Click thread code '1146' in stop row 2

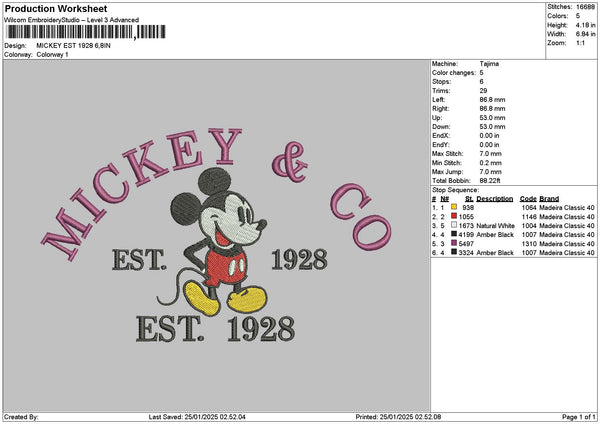(529, 217)
